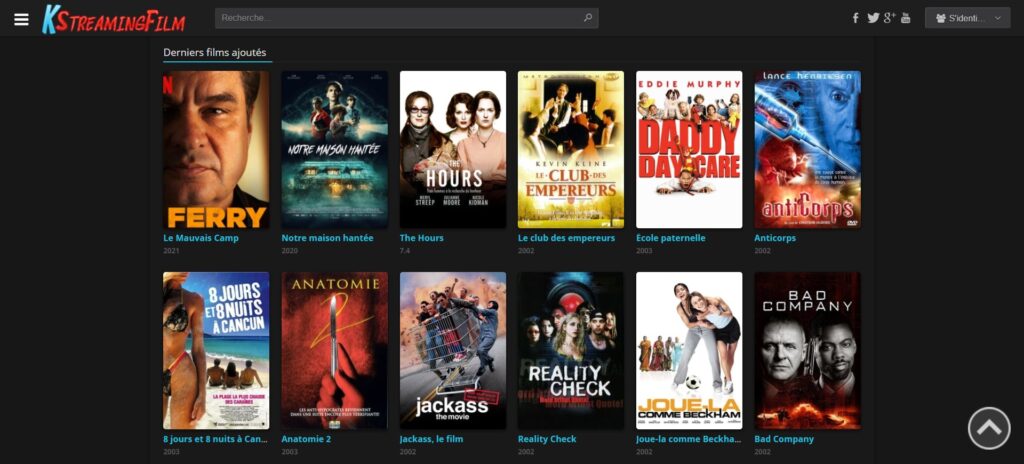Click the scroll-to-top arrow button
The height and width of the screenshot is (464, 1024).
point(989,428)
